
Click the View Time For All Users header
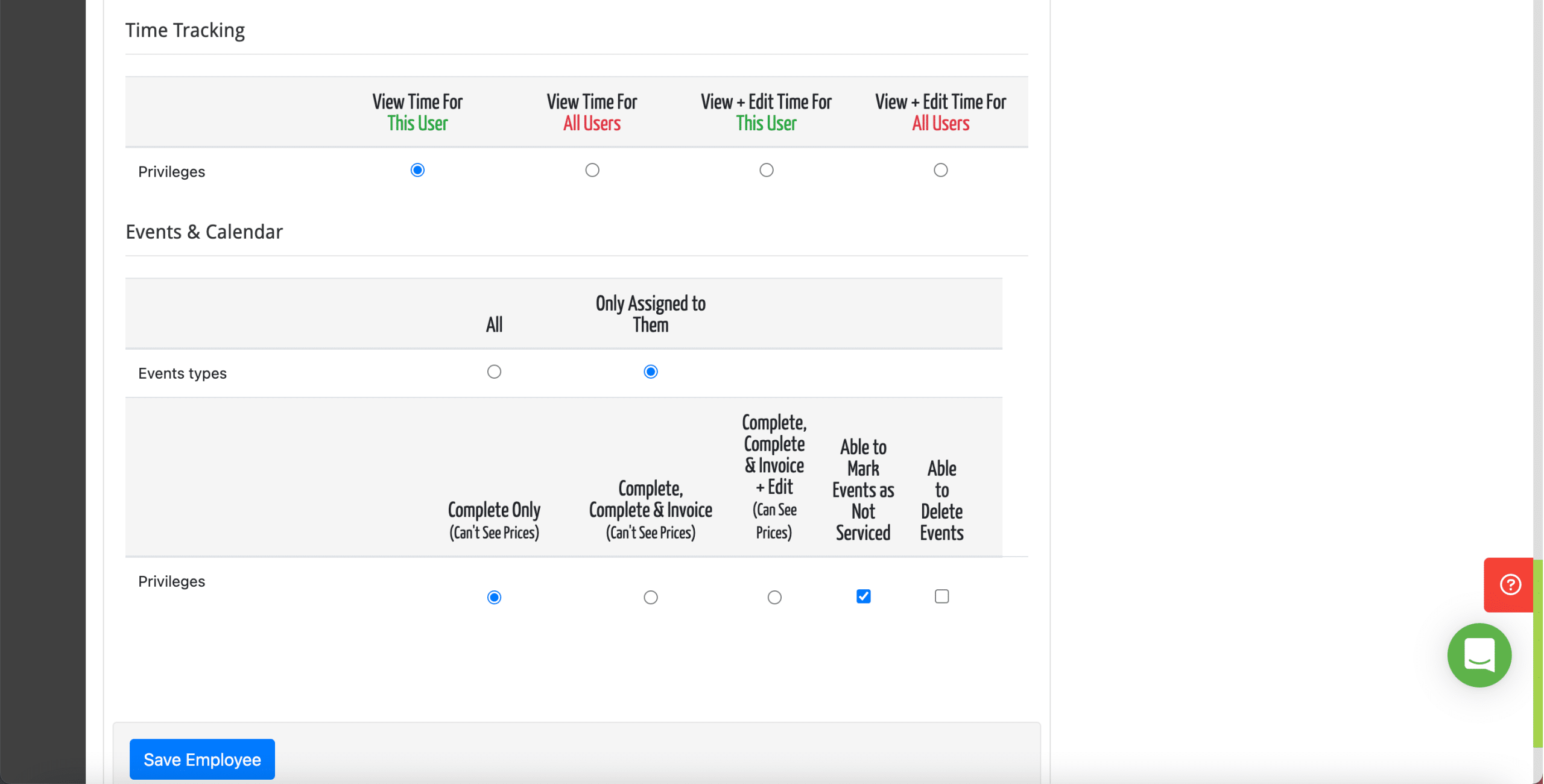[x=592, y=112]
